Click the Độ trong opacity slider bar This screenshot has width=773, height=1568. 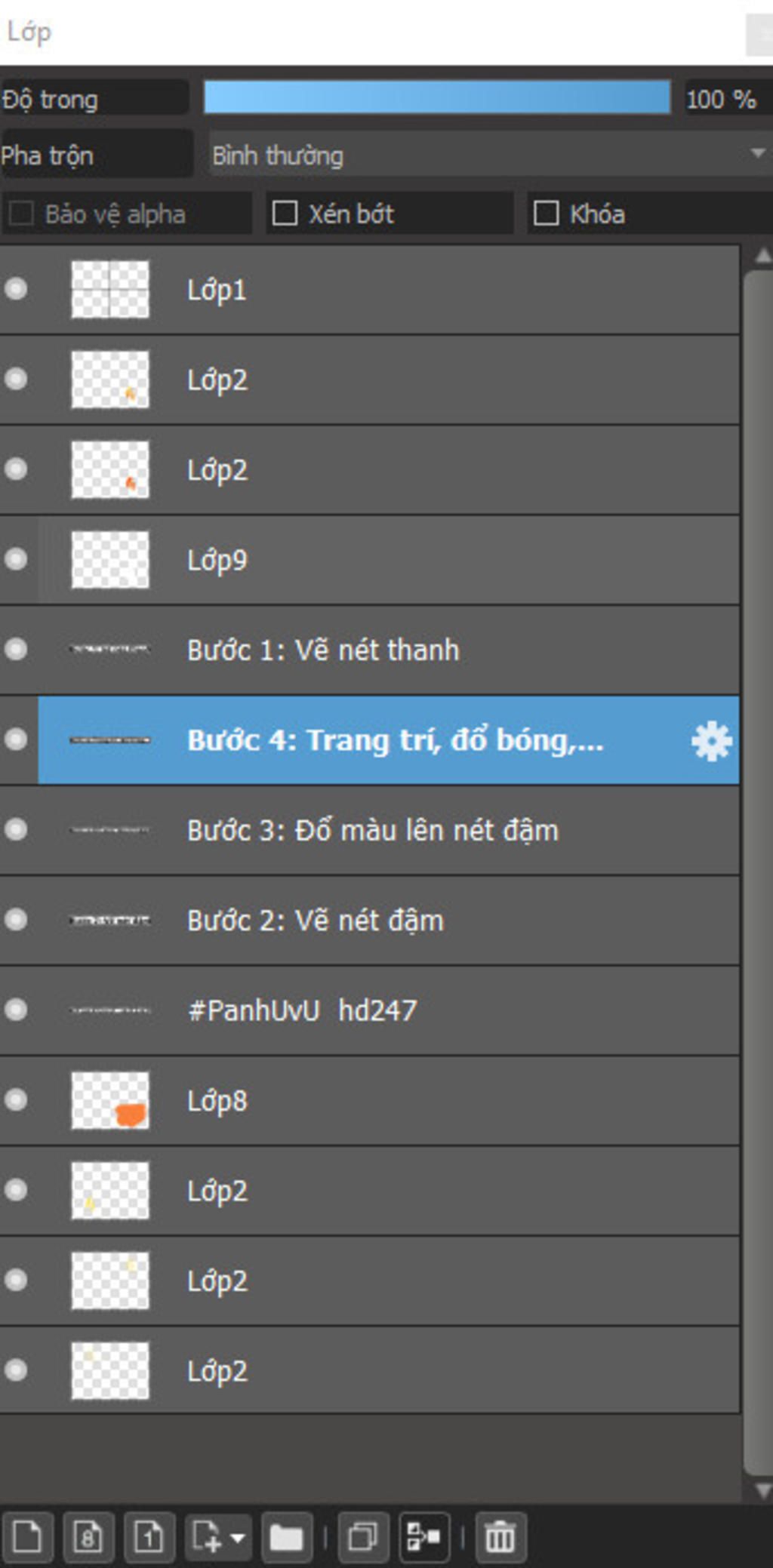tap(437, 98)
